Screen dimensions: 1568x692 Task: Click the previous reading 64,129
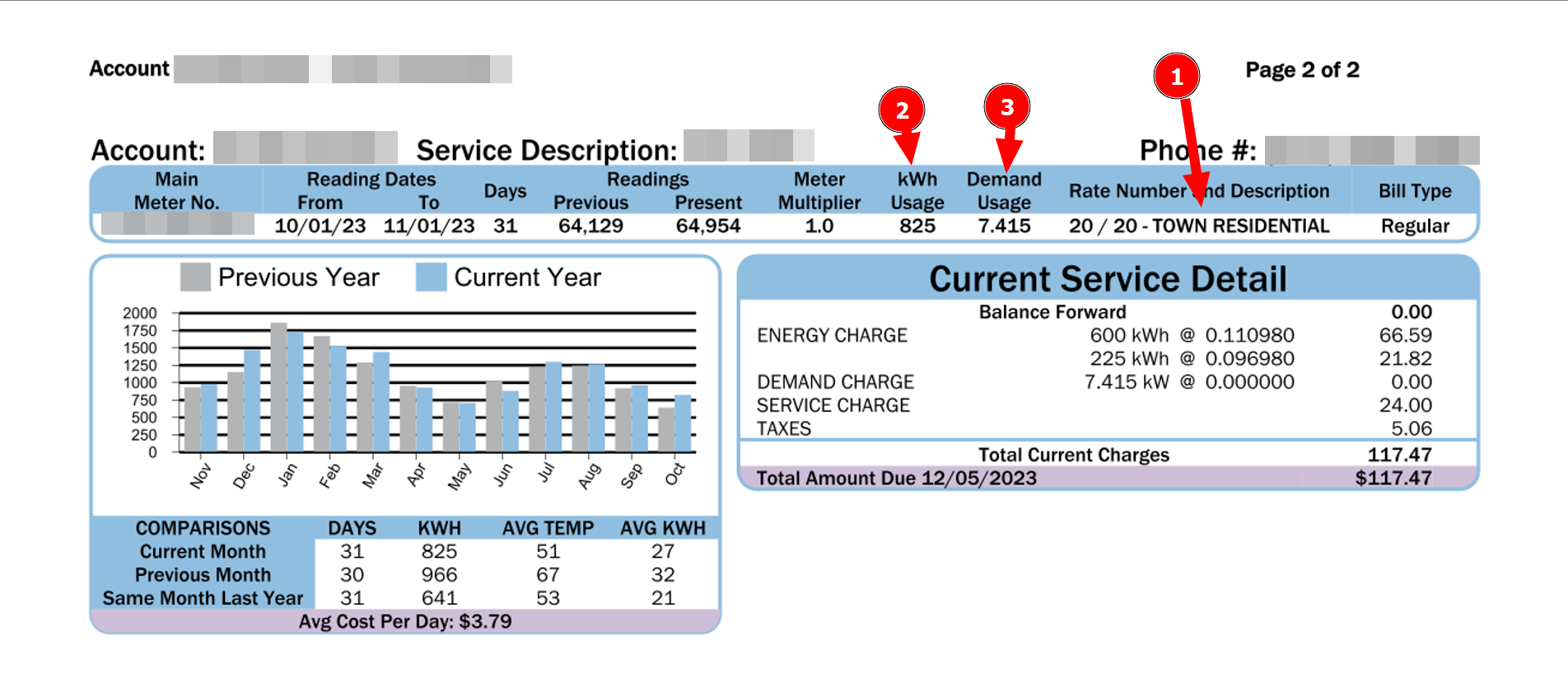click(590, 226)
